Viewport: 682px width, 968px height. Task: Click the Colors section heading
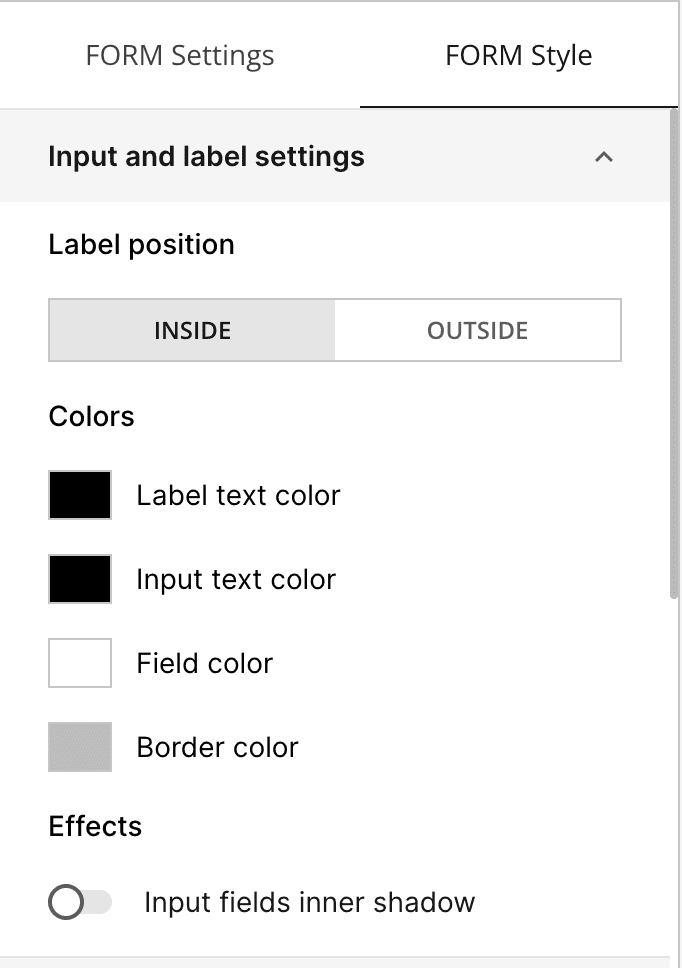pos(91,416)
